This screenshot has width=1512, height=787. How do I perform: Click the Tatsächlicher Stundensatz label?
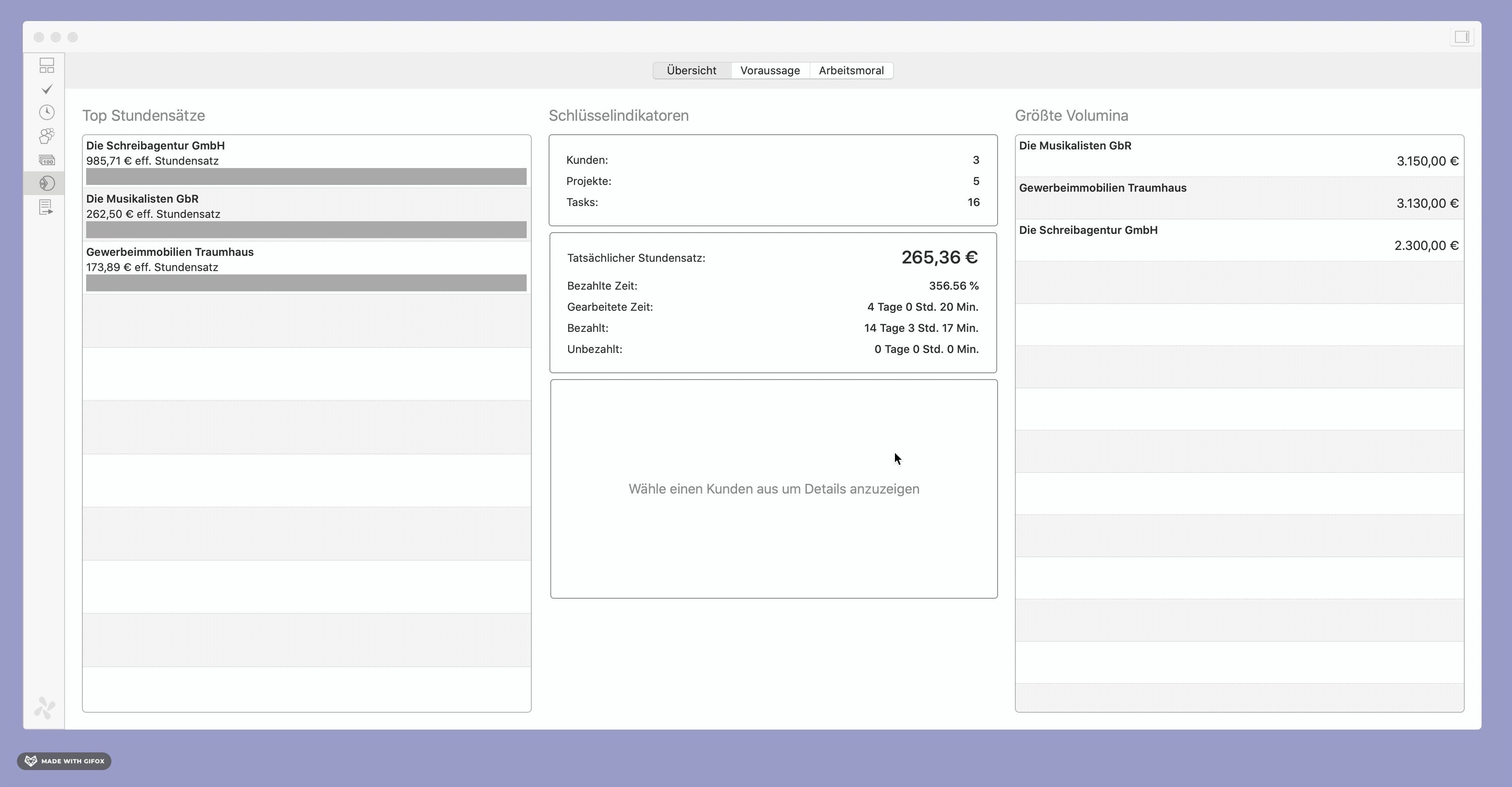(636, 258)
